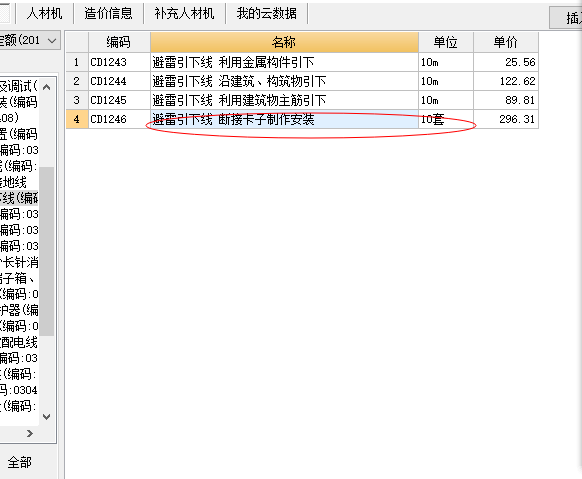Select 避雷引下线 利用金属构件引下 row name
Screen dimensions: 582x479
tap(284, 62)
